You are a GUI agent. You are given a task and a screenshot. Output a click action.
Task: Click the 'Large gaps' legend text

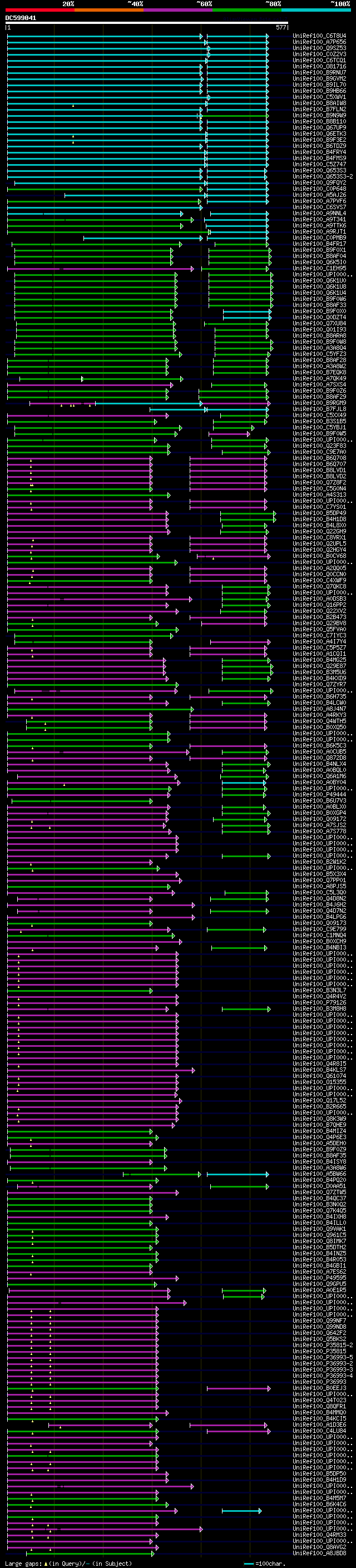click(24, 1564)
